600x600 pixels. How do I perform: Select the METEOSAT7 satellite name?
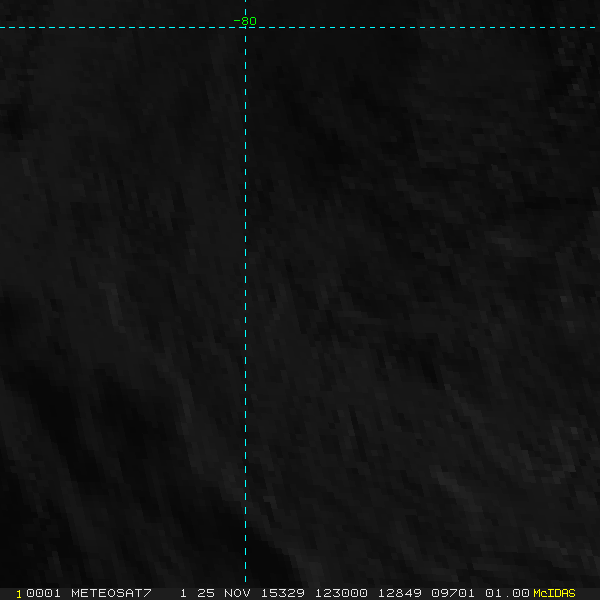point(111,593)
